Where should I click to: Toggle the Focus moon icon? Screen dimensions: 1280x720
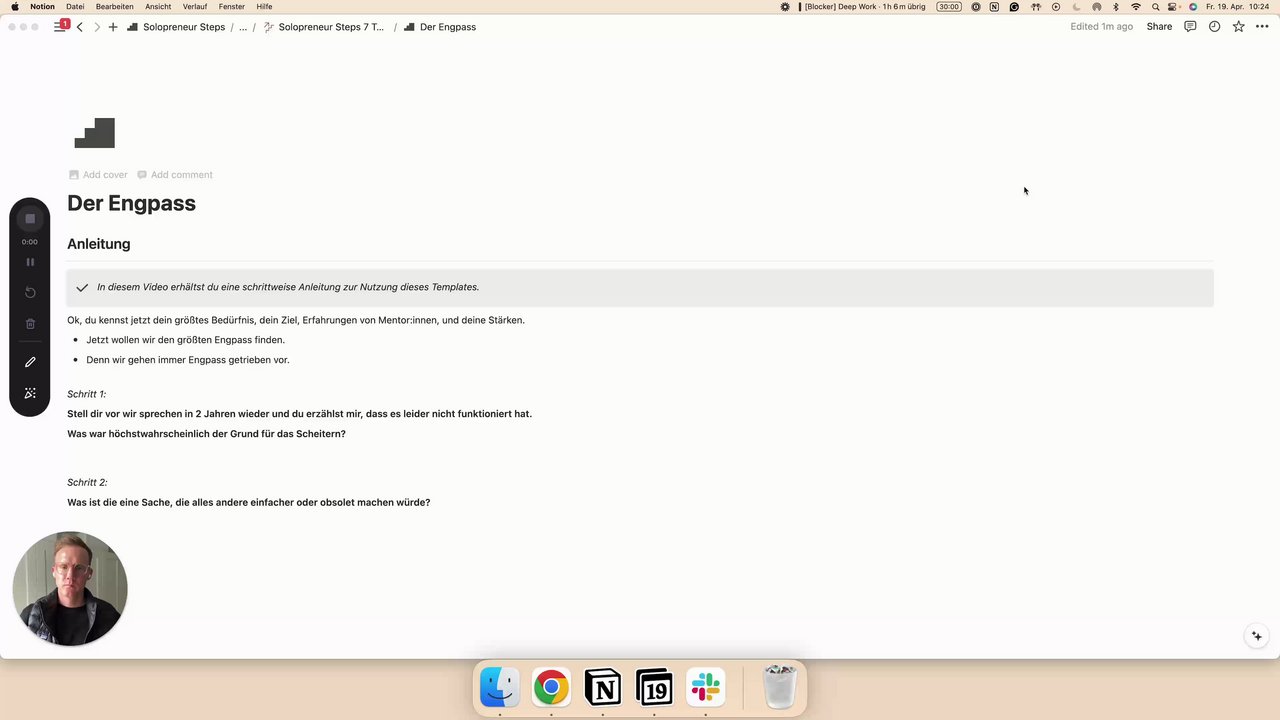coord(1077,6)
